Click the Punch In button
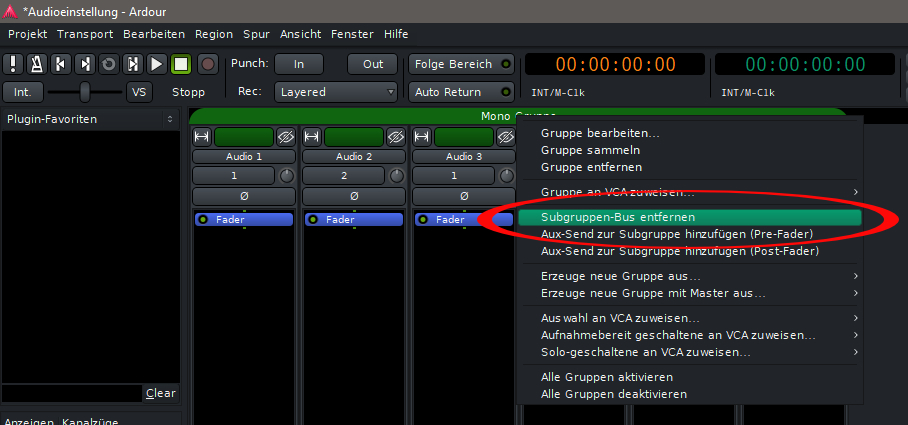Viewport: 908px width, 425px height. (x=298, y=64)
